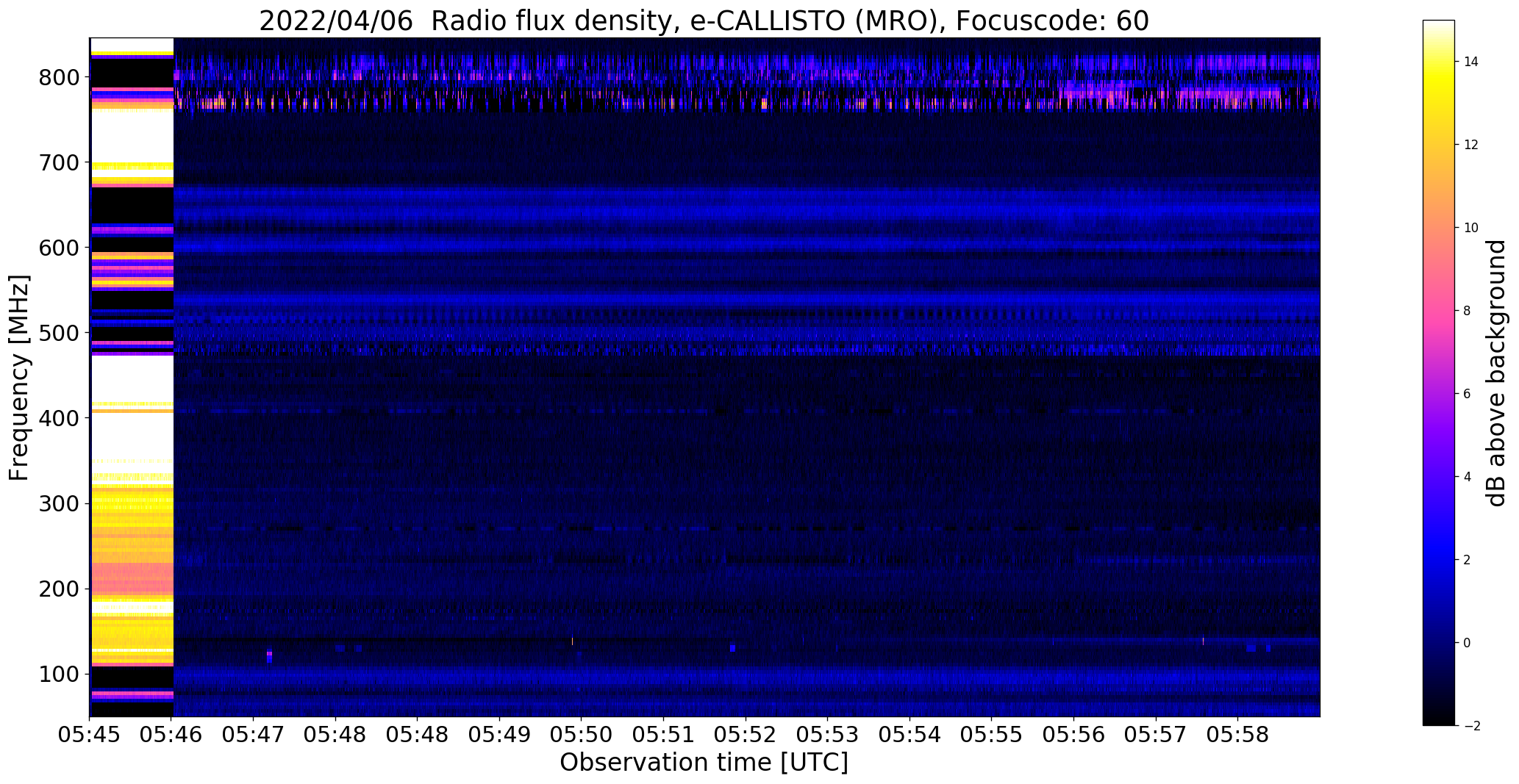Click the colorbar tick value 12
This screenshot has width=1519, height=784.
[x=1471, y=145]
